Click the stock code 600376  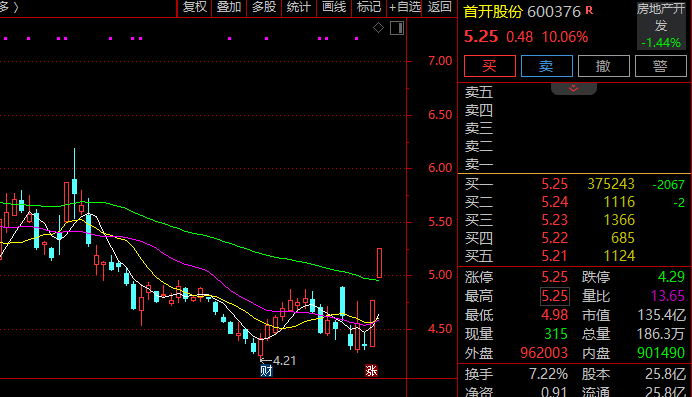point(554,12)
